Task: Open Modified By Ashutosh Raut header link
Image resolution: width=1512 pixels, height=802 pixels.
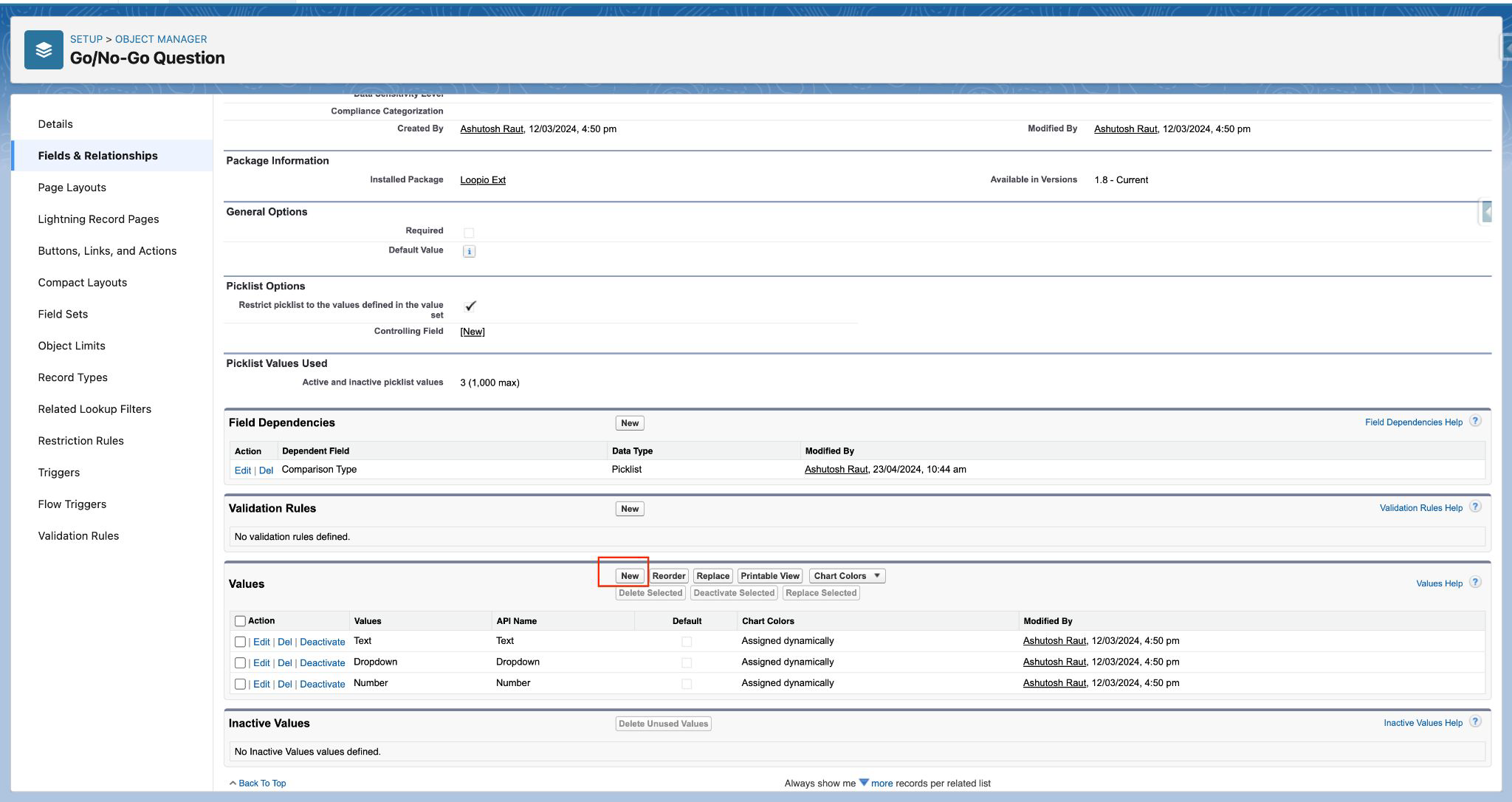Action: [x=1126, y=129]
